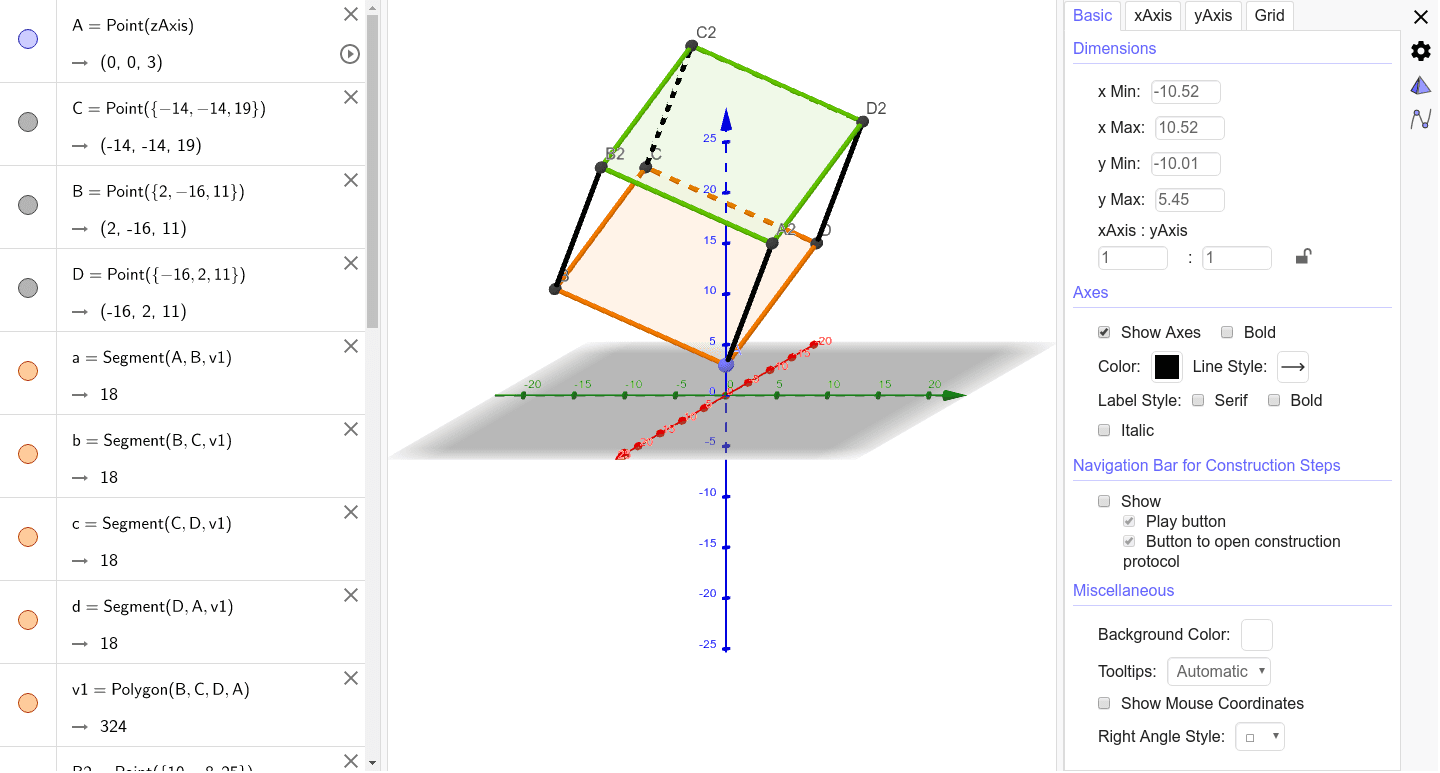Screen dimensions: 1440x773
Task: Click the x Min input field
Action: (x=1186, y=91)
